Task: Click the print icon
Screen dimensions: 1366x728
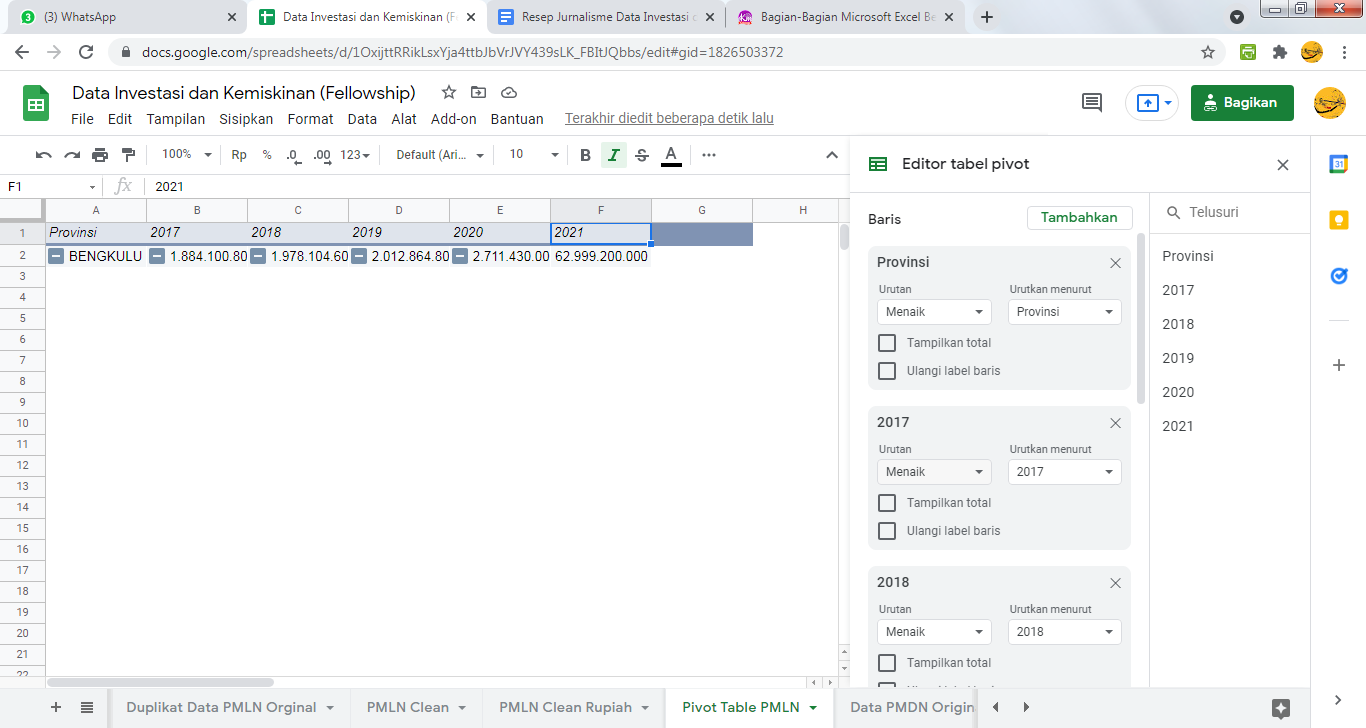Action: point(100,155)
